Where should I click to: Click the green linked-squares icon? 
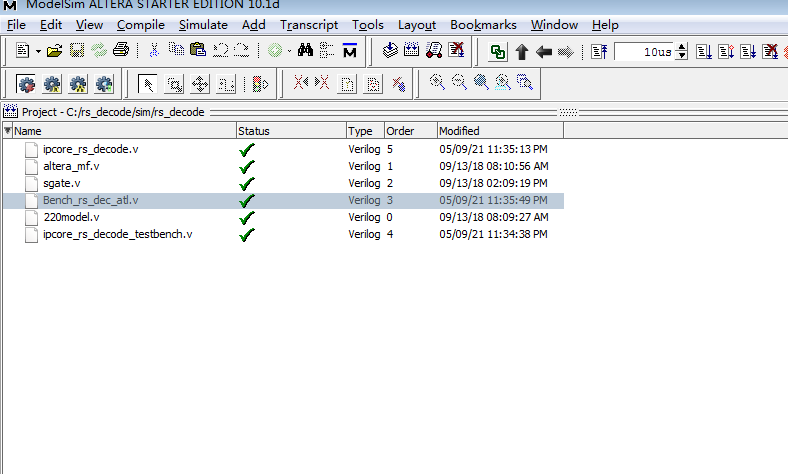pos(498,52)
